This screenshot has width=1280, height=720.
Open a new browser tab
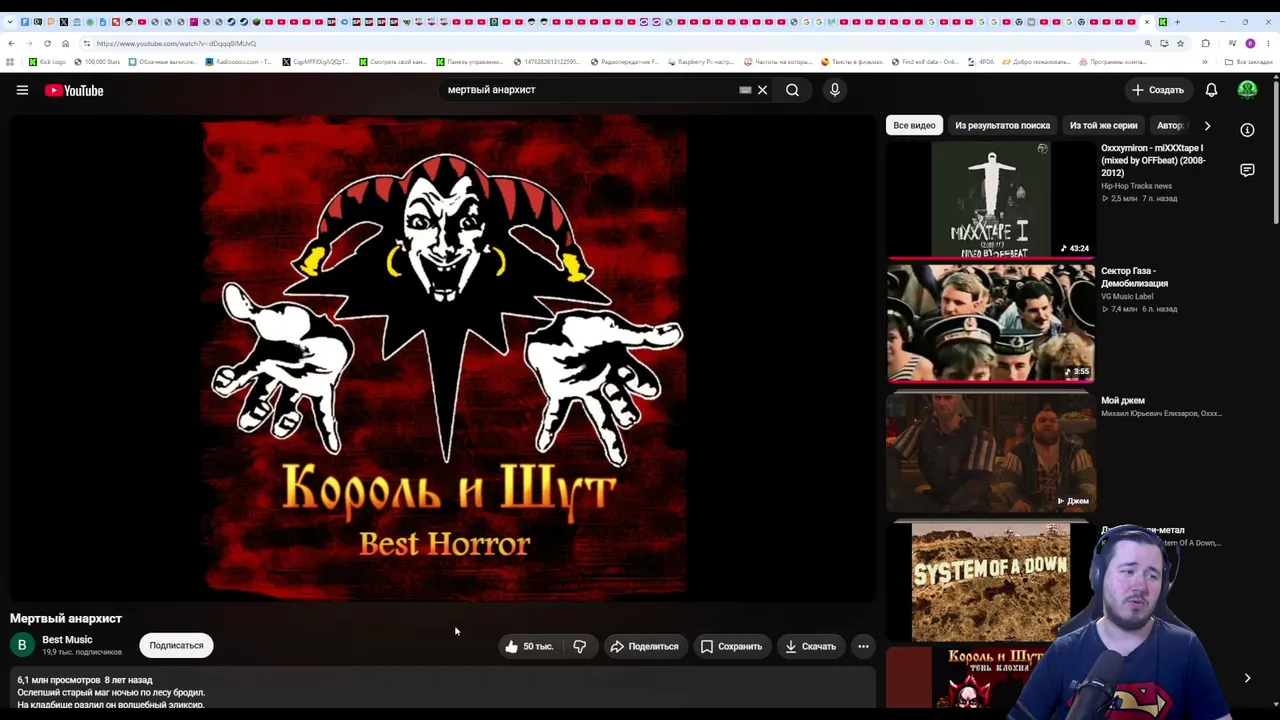(1177, 21)
